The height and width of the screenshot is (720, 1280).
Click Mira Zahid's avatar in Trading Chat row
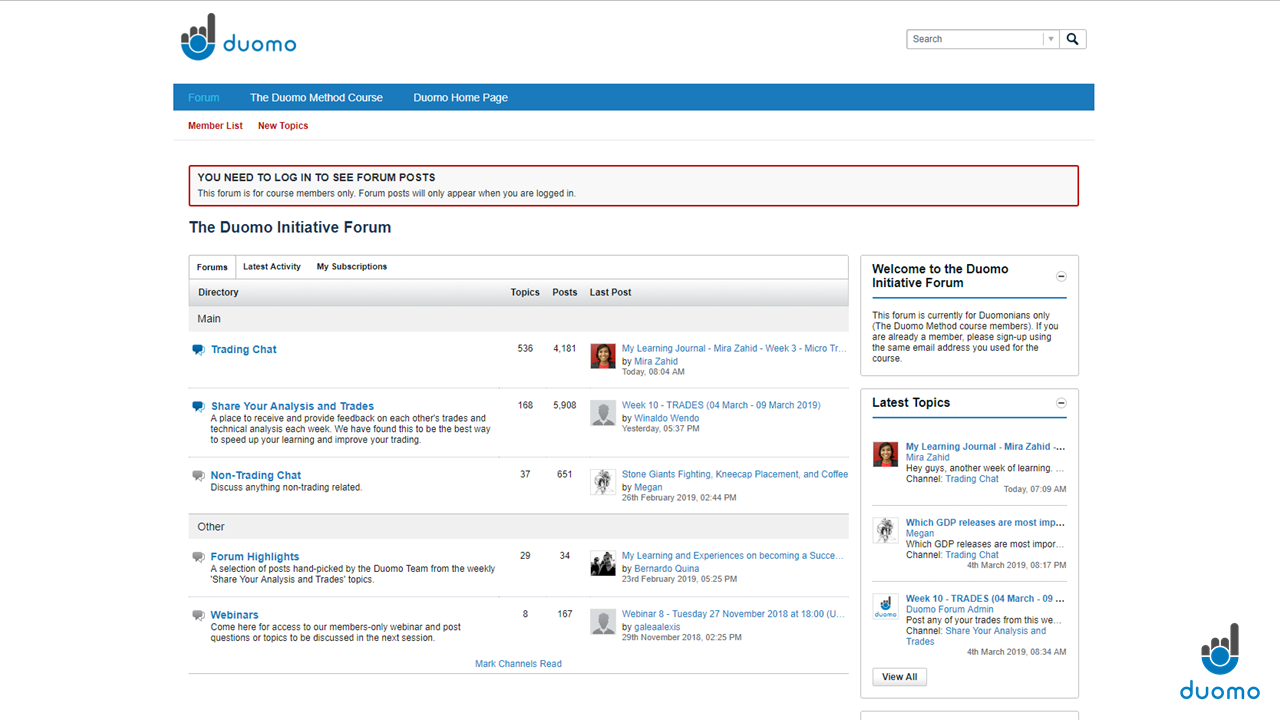point(603,356)
